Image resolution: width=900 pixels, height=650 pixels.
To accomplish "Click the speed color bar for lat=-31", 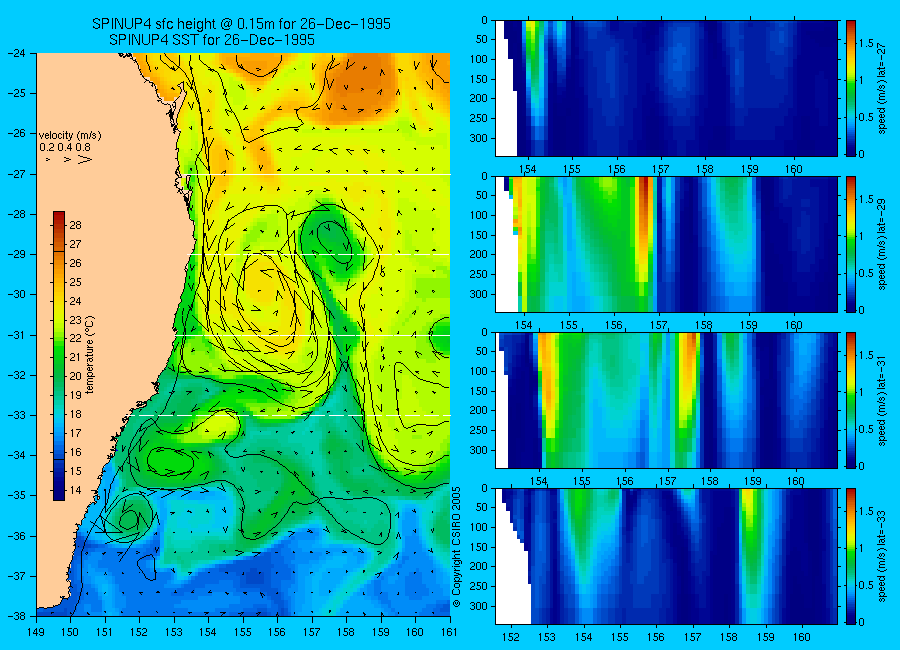I will coord(851,401).
